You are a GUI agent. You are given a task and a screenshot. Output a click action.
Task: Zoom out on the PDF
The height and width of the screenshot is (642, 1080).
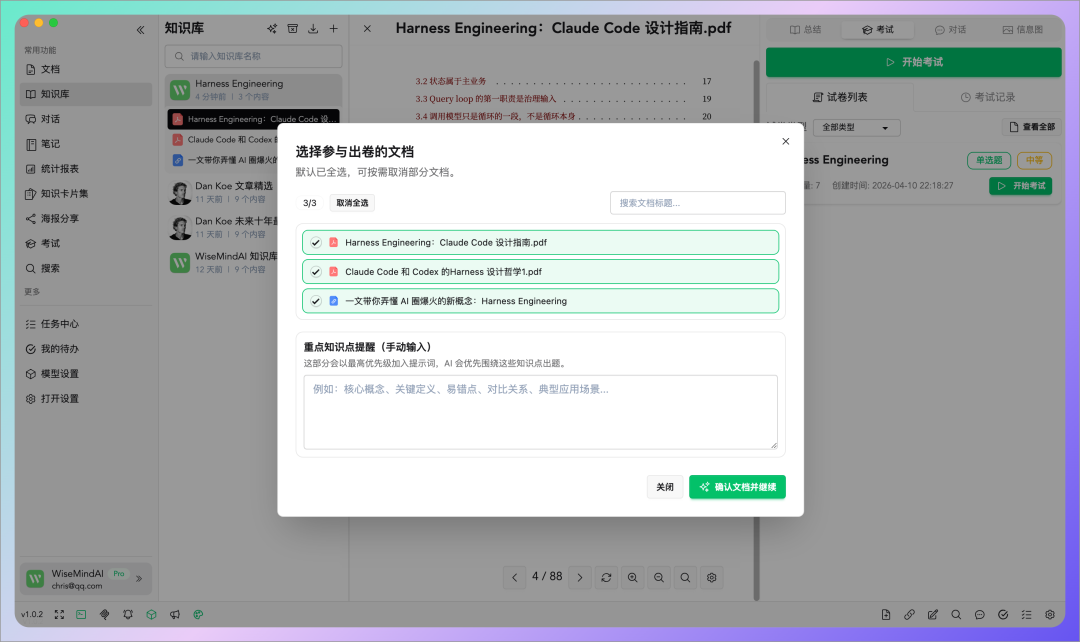(x=659, y=577)
